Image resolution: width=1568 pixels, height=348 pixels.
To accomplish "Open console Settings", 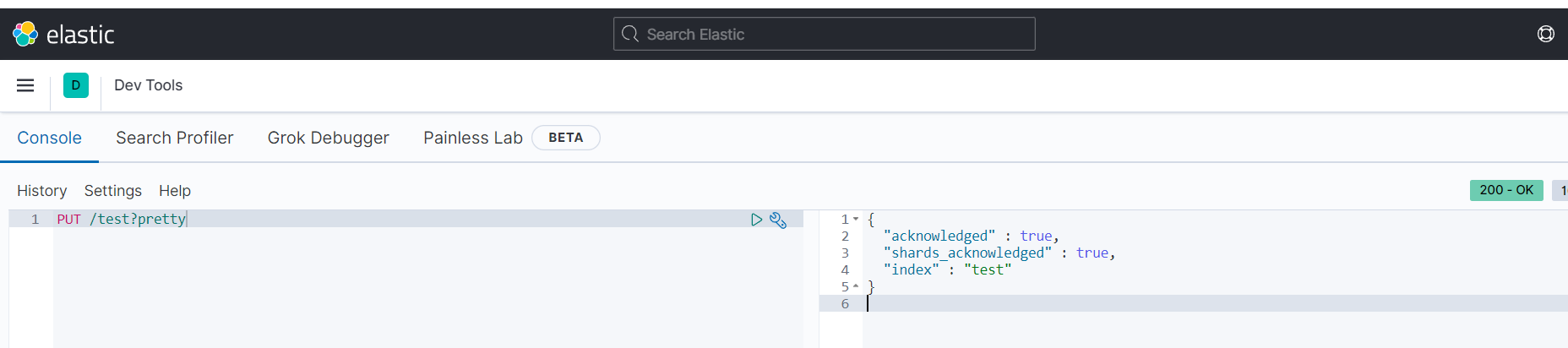I will tap(112, 191).
